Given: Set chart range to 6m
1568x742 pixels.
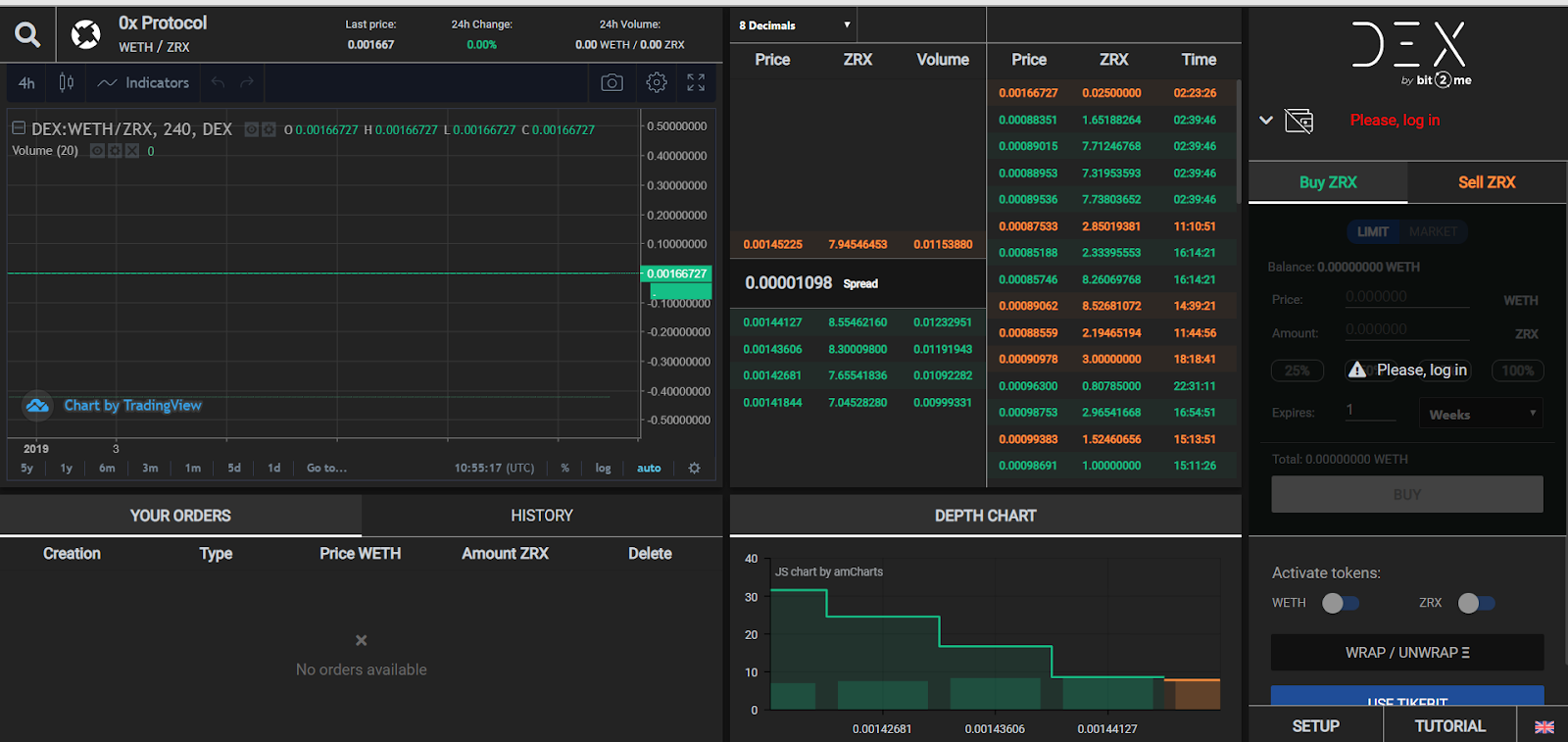Looking at the screenshot, I should coord(107,469).
